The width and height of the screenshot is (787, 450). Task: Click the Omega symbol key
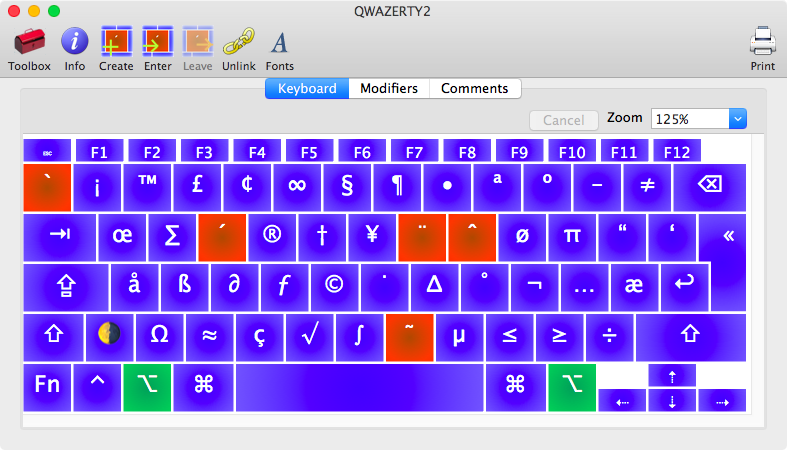159,337
